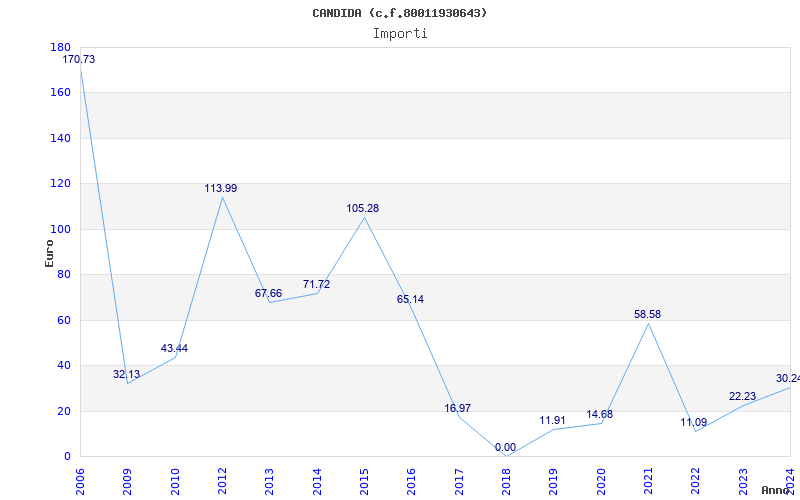The image size is (800, 500).
Task: Click the Euro y-axis title
Action: coord(49,253)
